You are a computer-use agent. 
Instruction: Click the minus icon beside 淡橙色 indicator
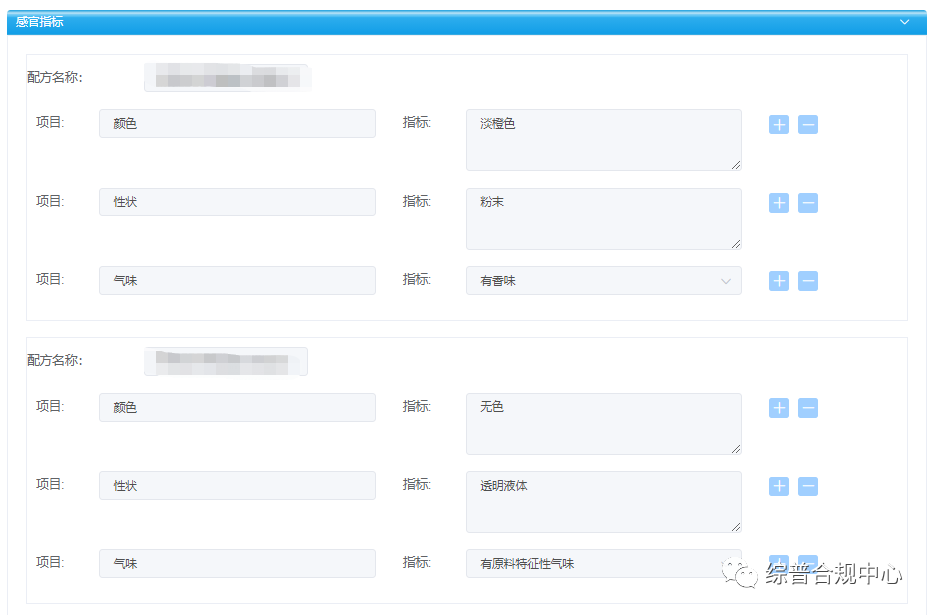pyautogui.click(x=808, y=125)
